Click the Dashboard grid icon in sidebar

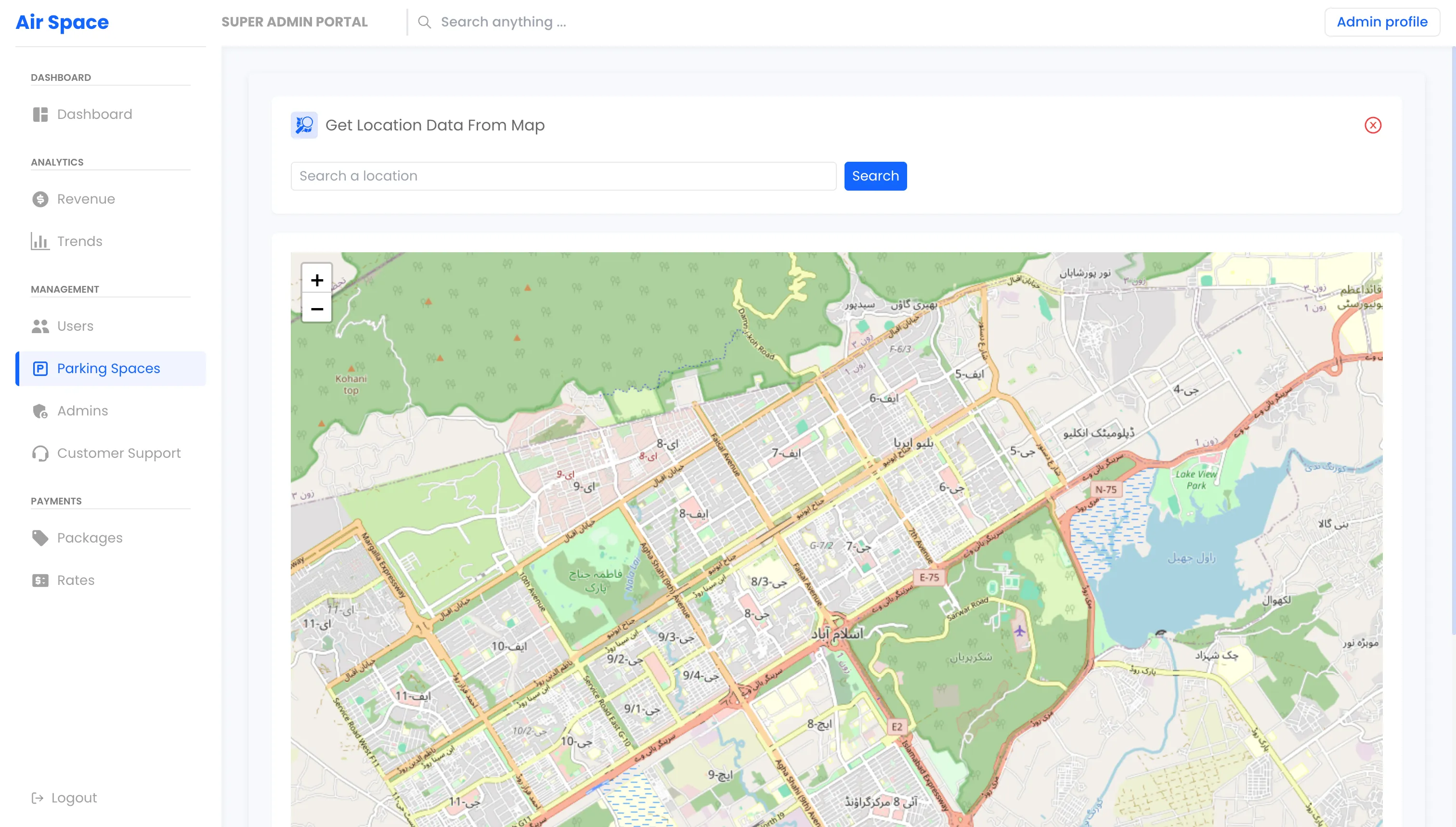[40, 114]
